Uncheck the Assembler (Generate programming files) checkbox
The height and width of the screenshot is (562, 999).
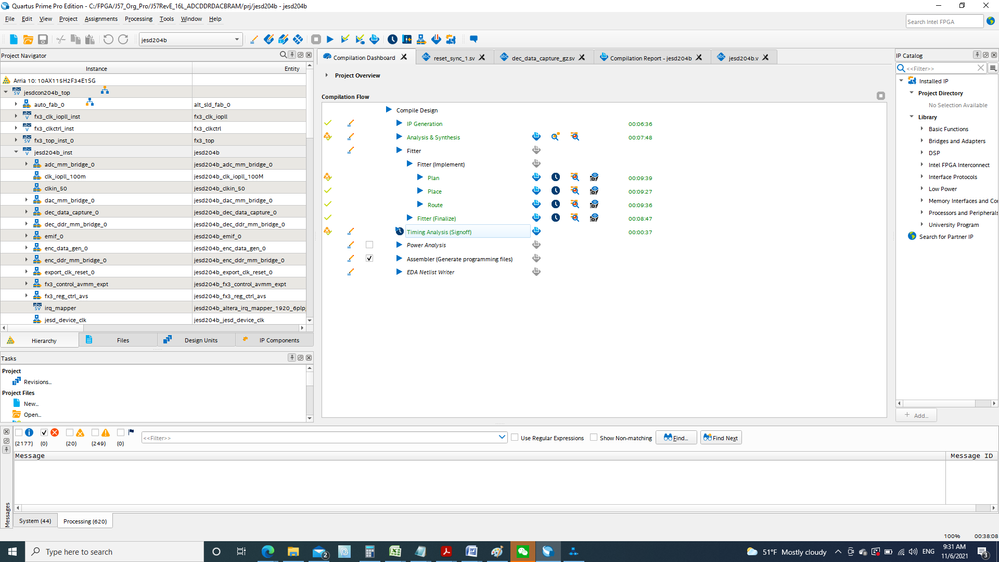click(369, 259)
